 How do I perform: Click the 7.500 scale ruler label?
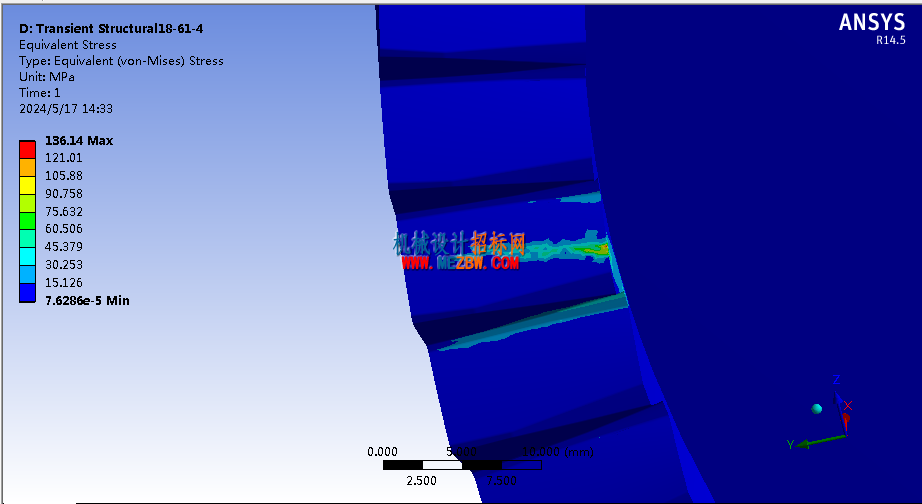(x=502, y=481)
